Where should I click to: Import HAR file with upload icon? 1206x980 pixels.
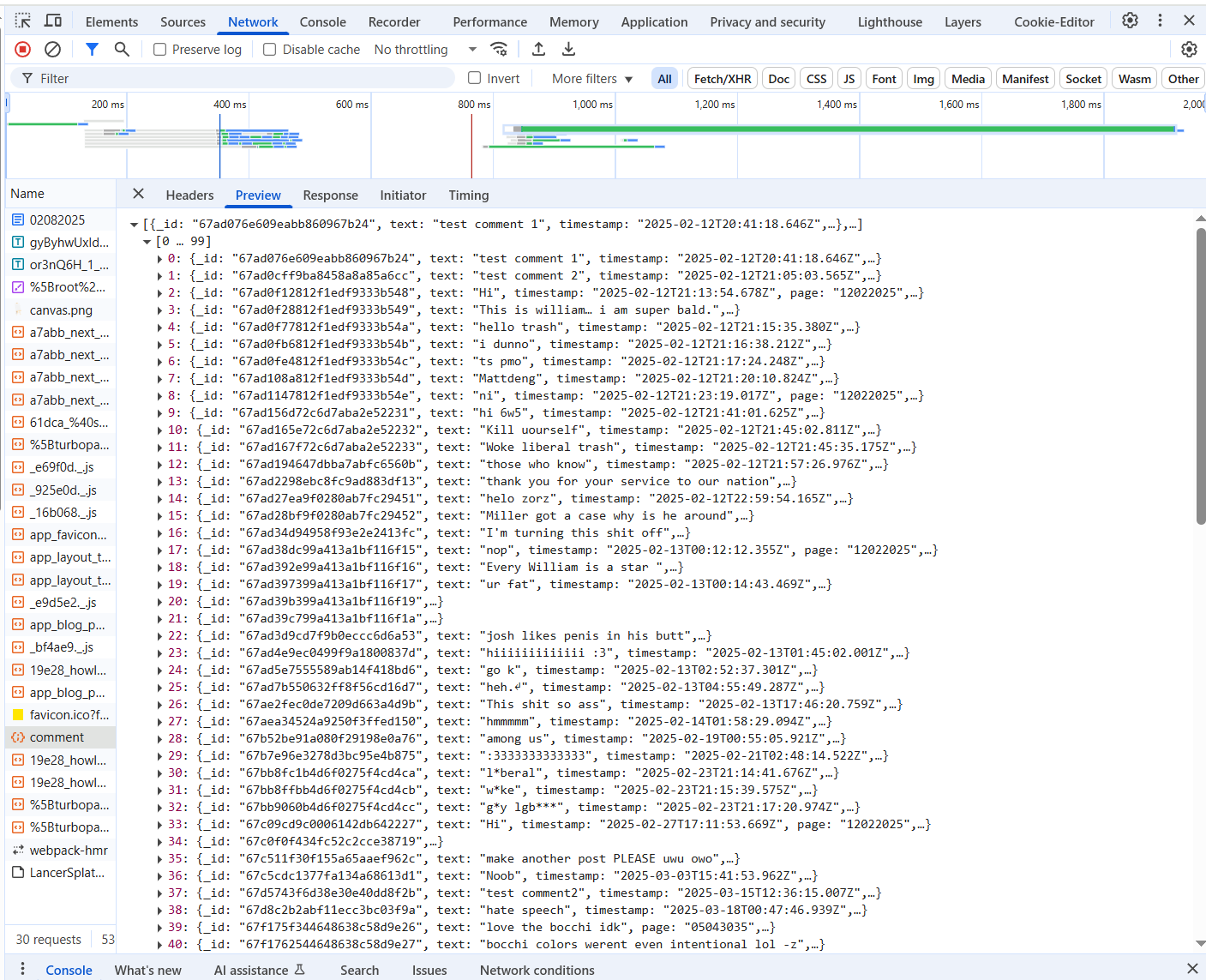pyautogui.click(x=538, y=50)
